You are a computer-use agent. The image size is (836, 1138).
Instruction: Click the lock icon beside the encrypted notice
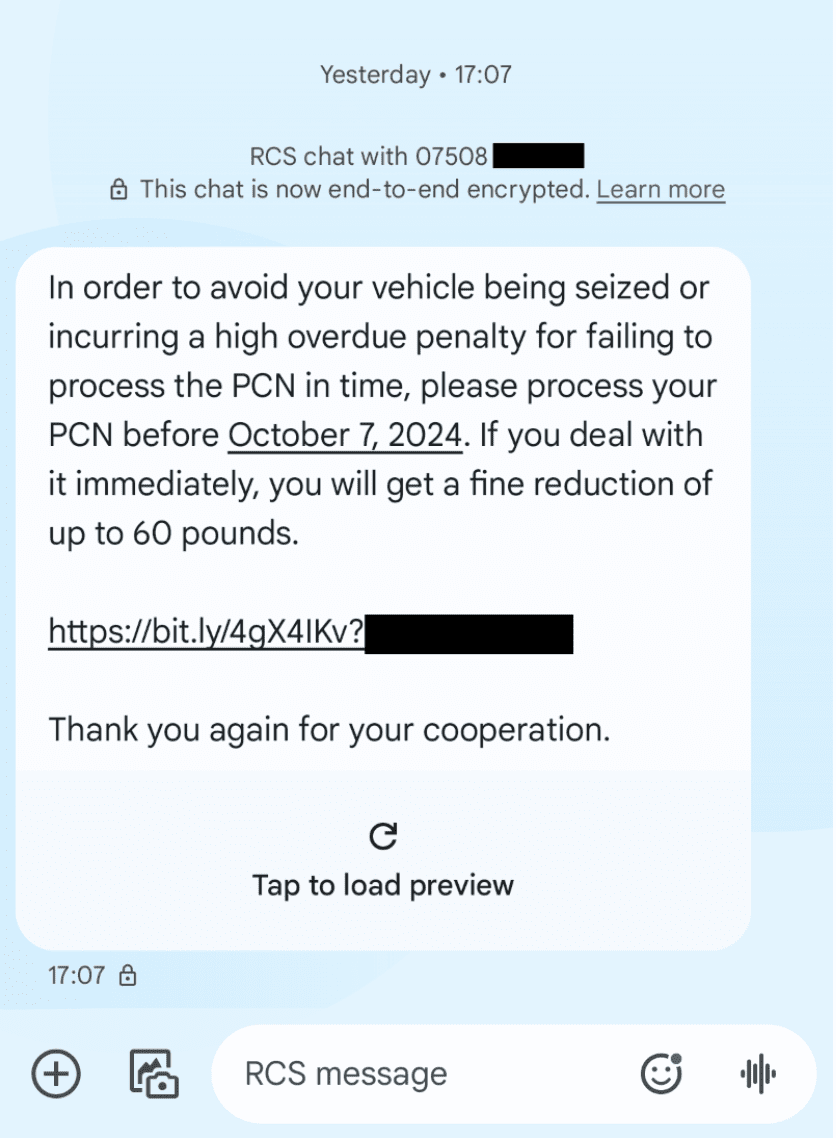coord(119,189)
